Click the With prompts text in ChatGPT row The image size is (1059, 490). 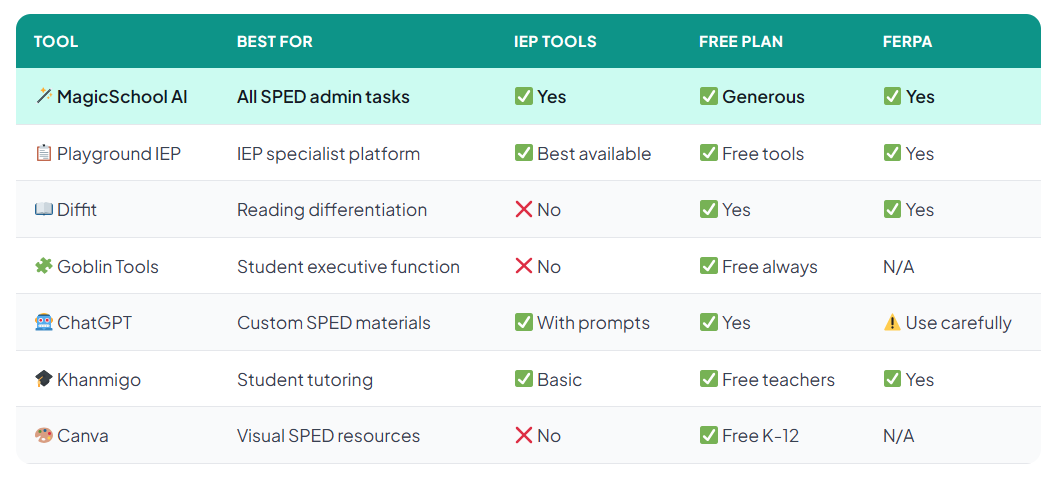coord(594,323)
